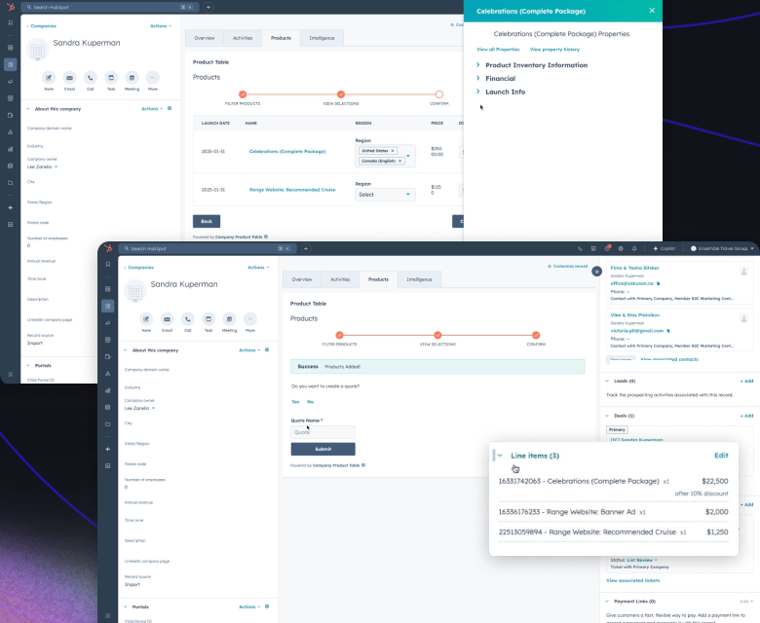The height and width of the screenshot is (623, 760).
Task: Remove the Canada (English) region tag
Action: [x=400, y=161]
